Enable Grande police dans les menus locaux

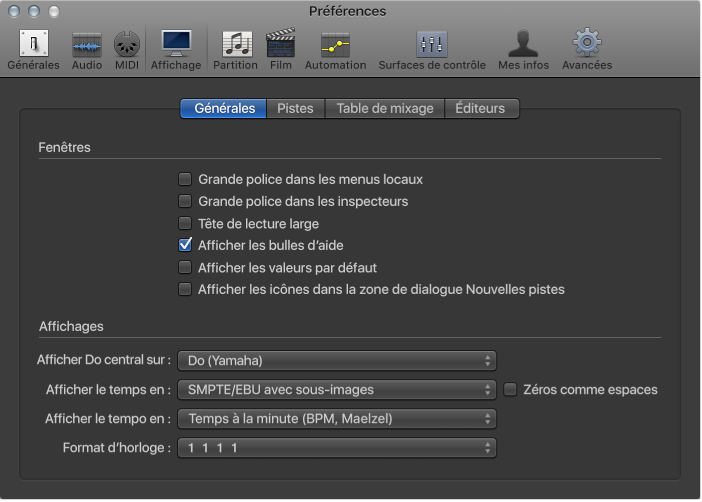185,180
